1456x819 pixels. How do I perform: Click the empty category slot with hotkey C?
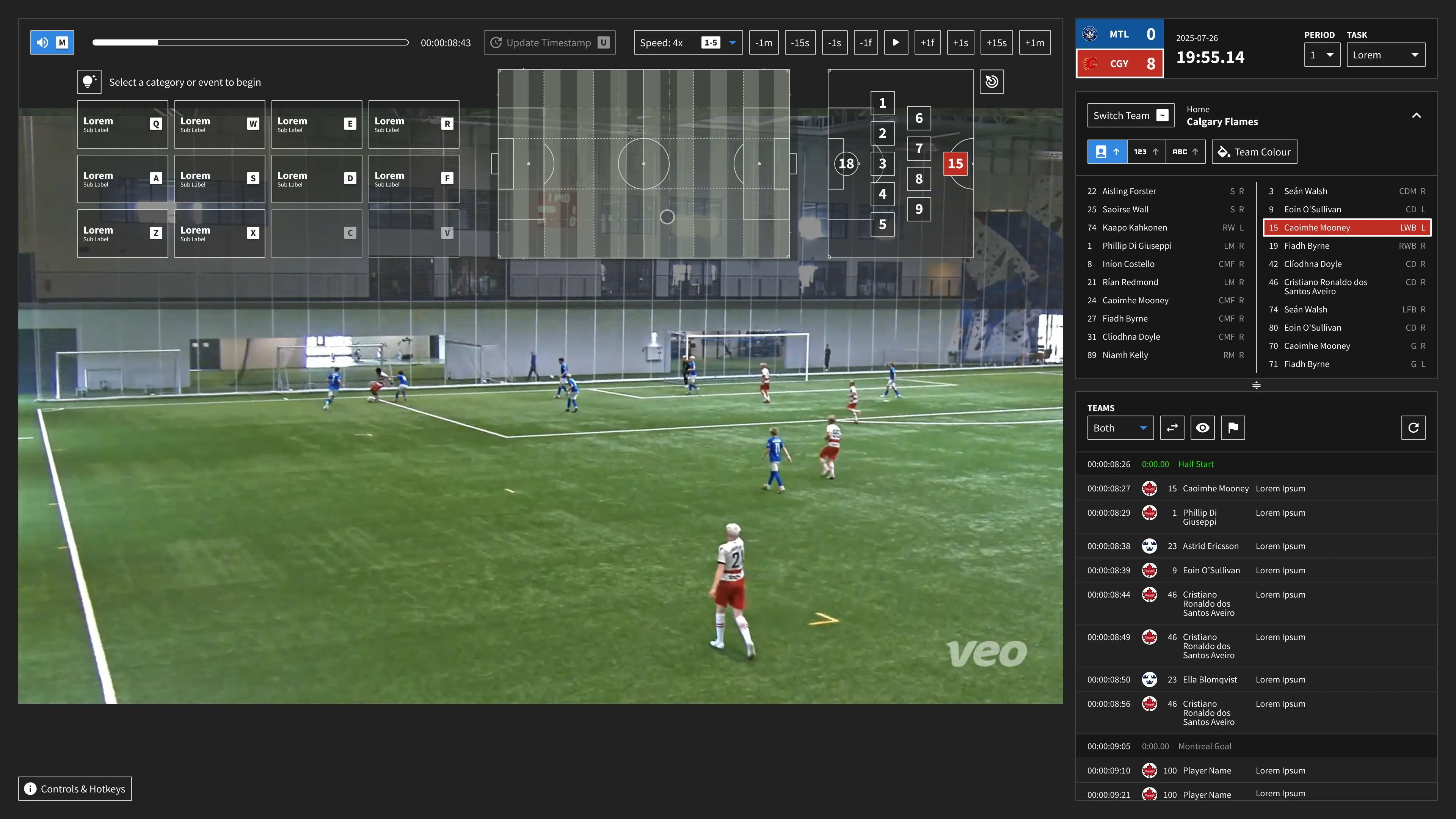pos(317,234)
